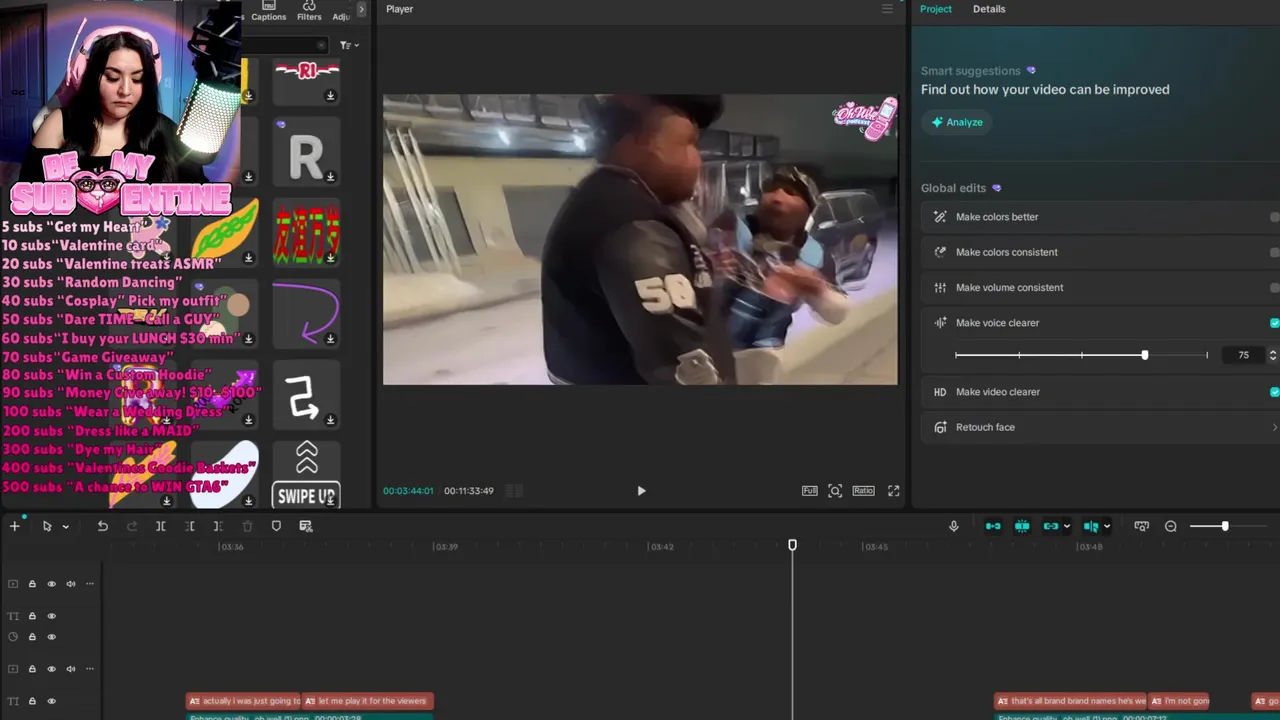Toggle the preview axis icon
The height and width of the screenshot is (720, 1280).
tap(1091, 526)
